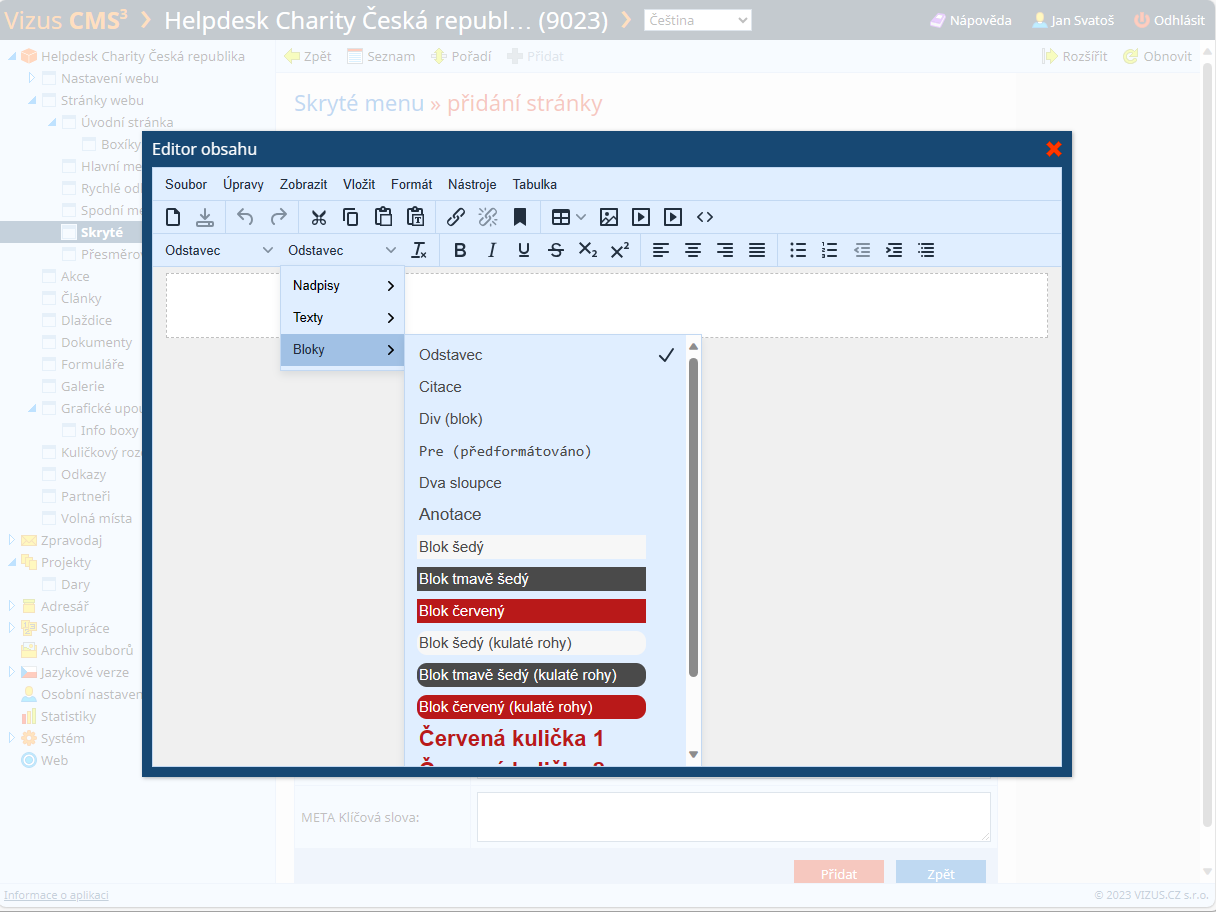Click the META Klíčová slova text field
Viewport: 1216px width, 912px height.
click(x=734, y=817)
